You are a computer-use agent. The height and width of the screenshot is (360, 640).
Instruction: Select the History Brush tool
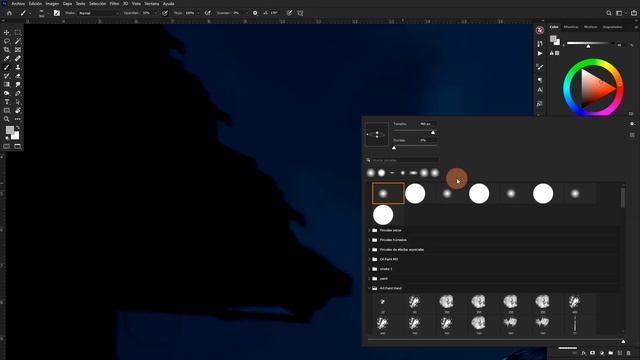(7, 76)
